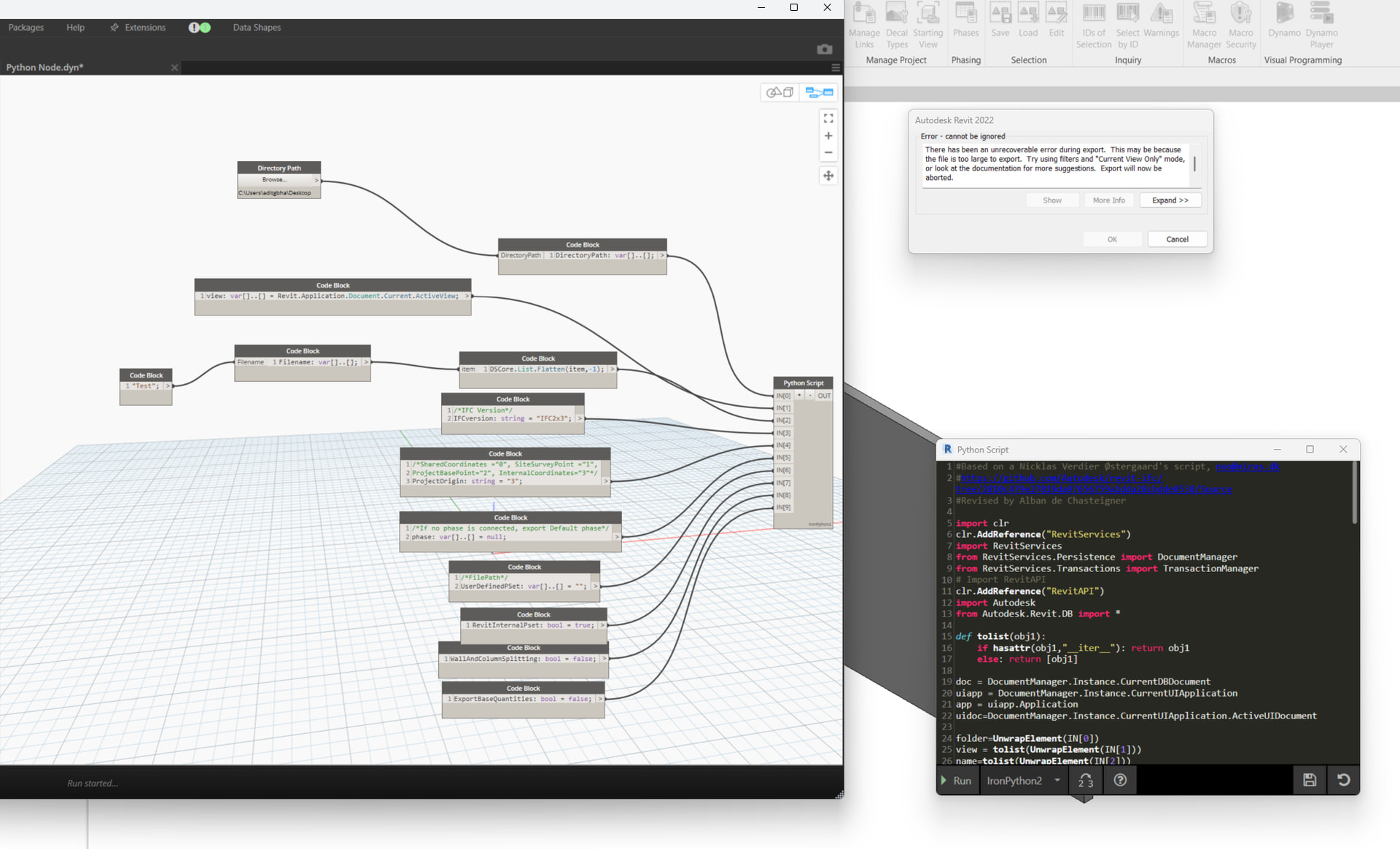Image resolution: width=1400 pixels, height=849 pixels.
Task: Click Browse... on the Directory Path node
Action: click(x=275, y=180)
